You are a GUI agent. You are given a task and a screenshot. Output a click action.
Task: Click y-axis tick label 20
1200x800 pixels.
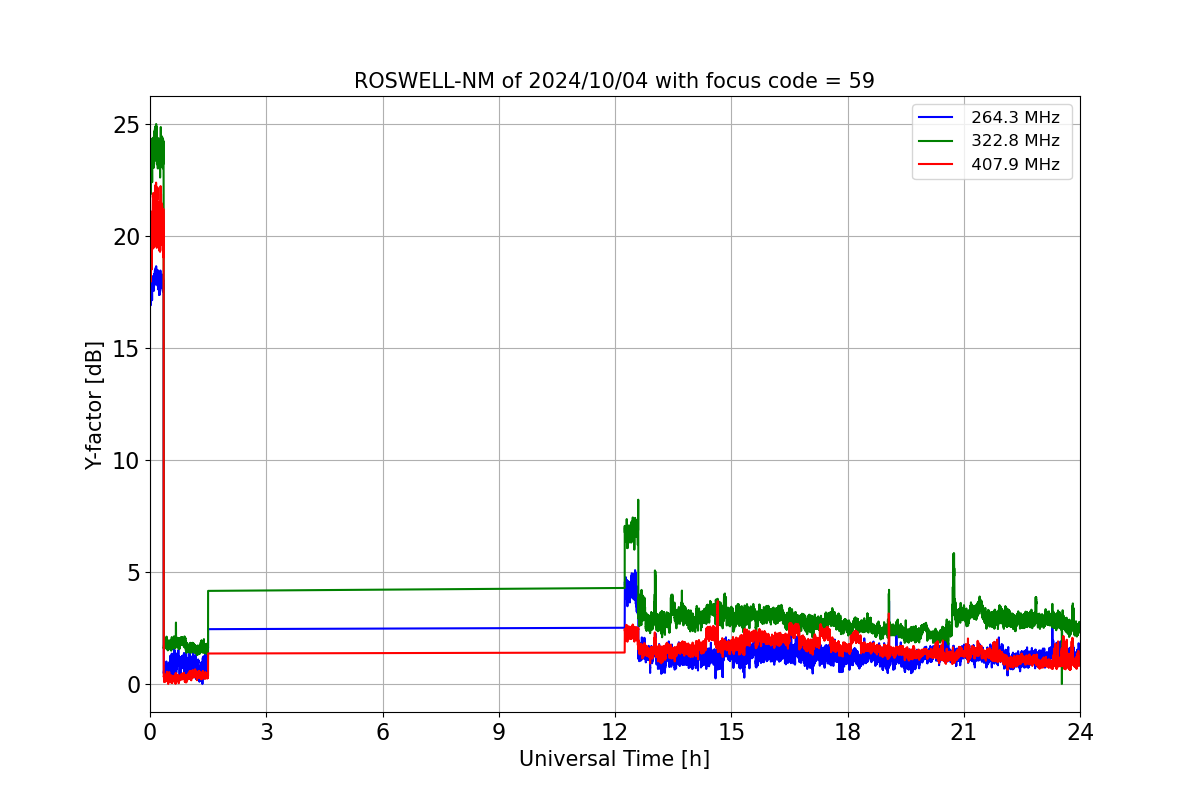click(125, 237)
